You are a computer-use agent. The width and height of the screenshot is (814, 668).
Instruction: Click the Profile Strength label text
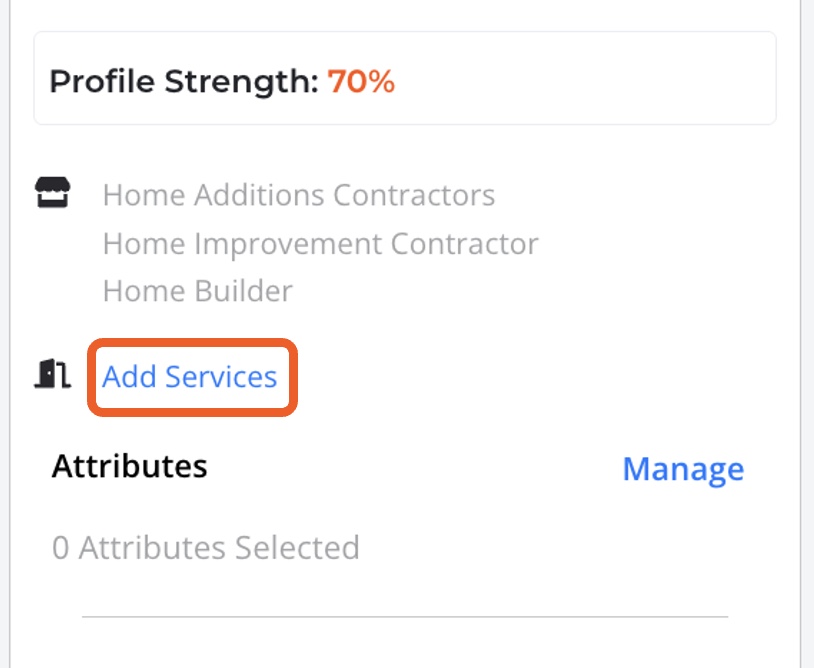tap(183, 82)
